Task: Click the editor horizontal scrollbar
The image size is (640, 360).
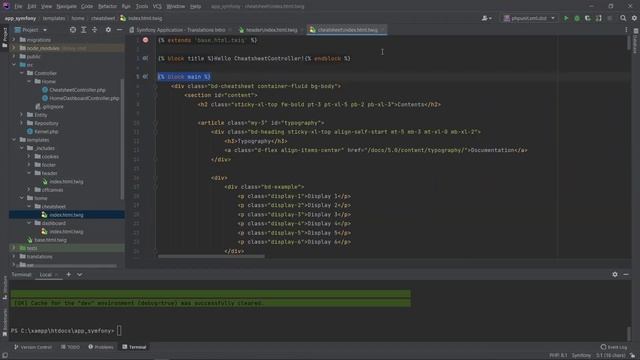Action: 211,256
